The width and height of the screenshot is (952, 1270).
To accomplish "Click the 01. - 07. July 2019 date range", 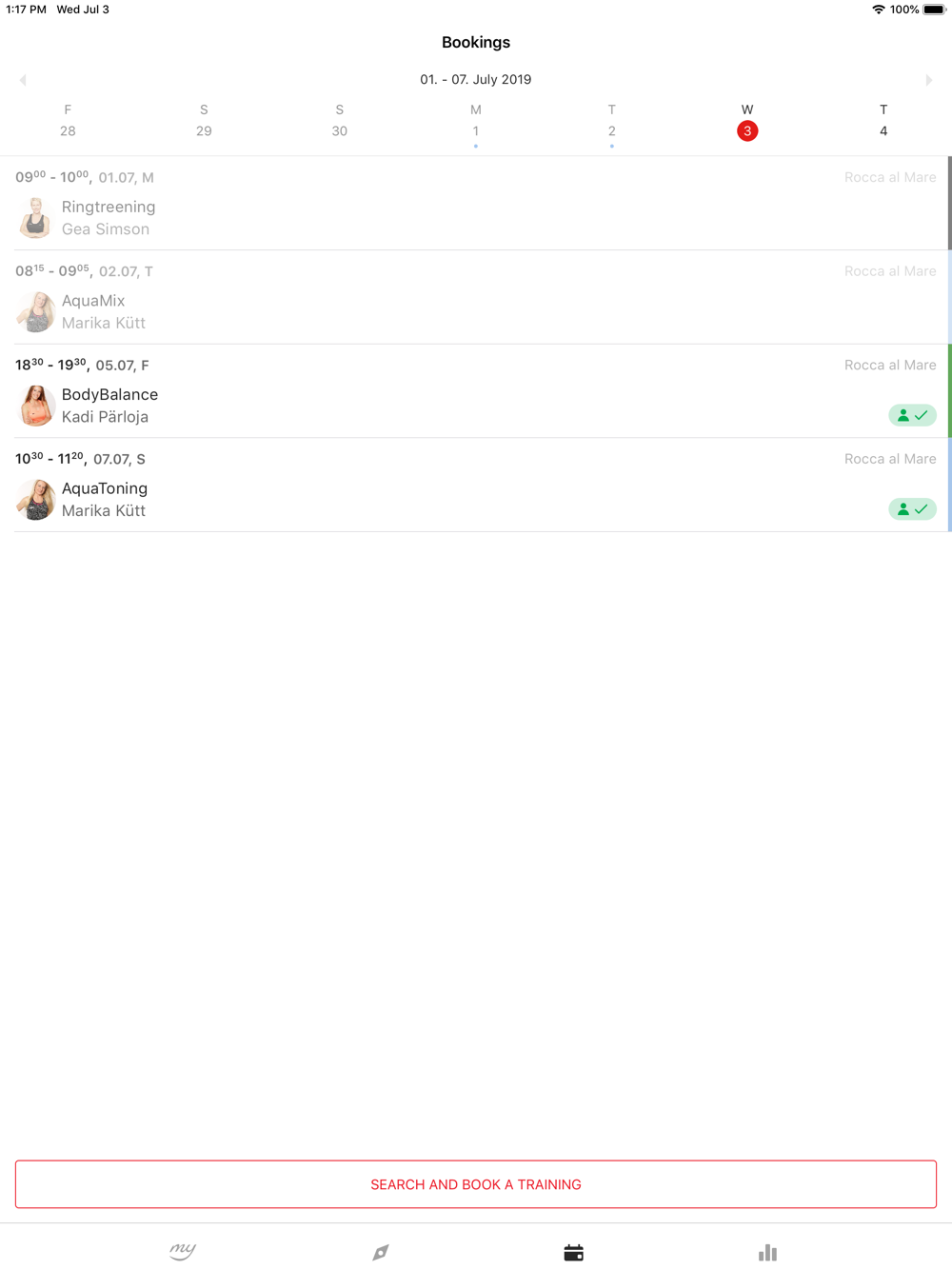I will (476, 80).
